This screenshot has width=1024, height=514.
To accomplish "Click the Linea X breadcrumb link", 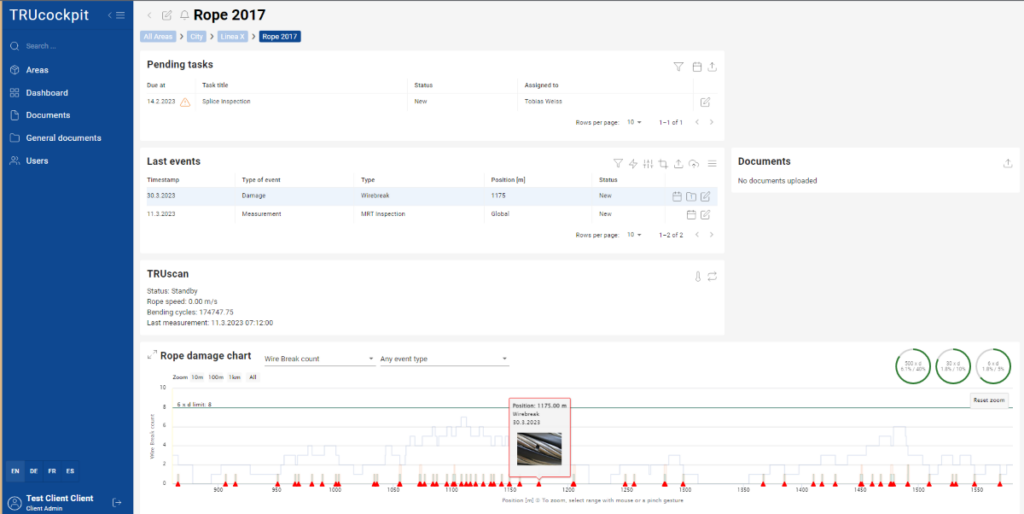I will click(x=232, y=37).
